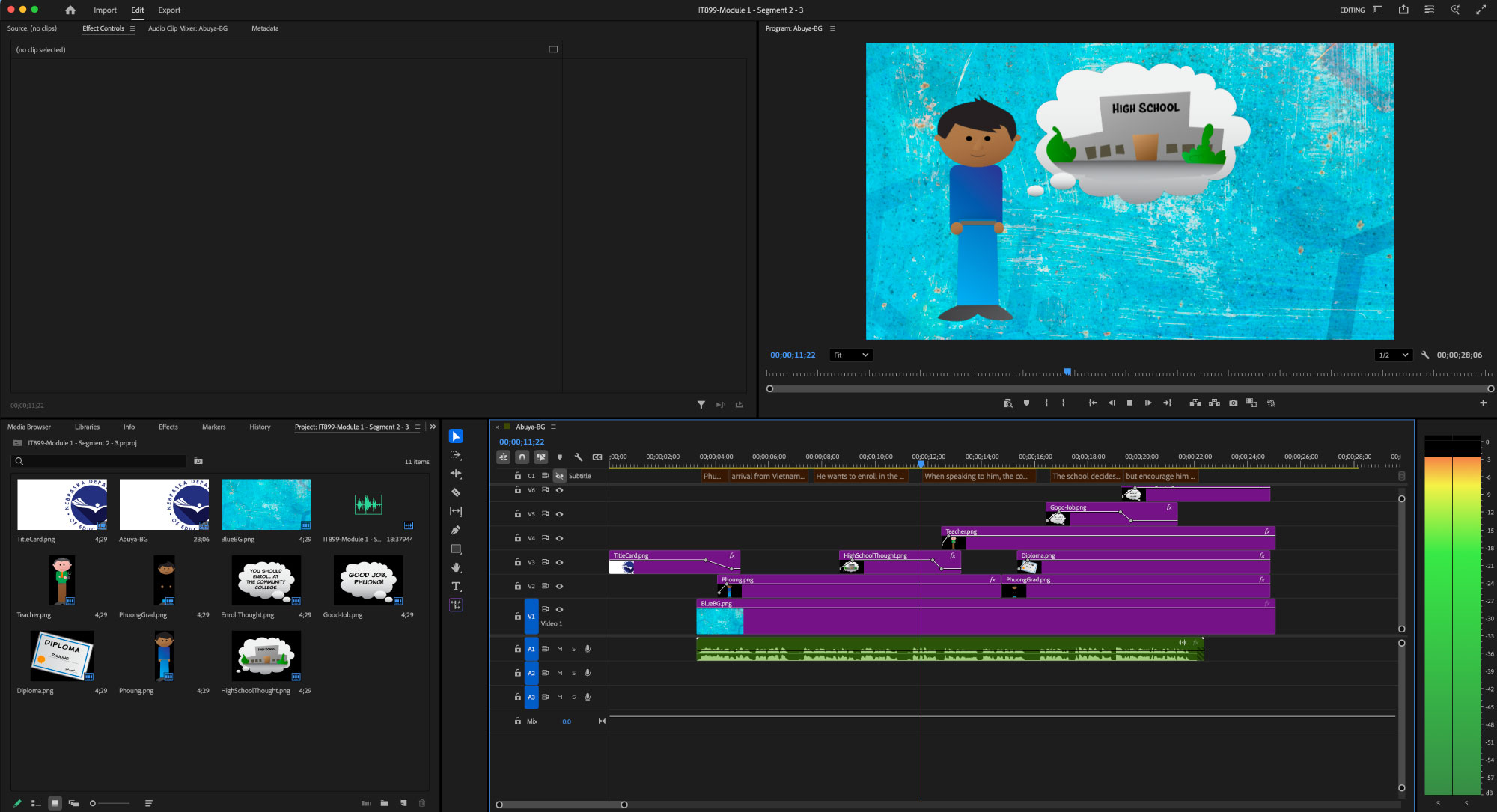
Task: Click the Export Frame camera icon
Action: pos(1233,403)
